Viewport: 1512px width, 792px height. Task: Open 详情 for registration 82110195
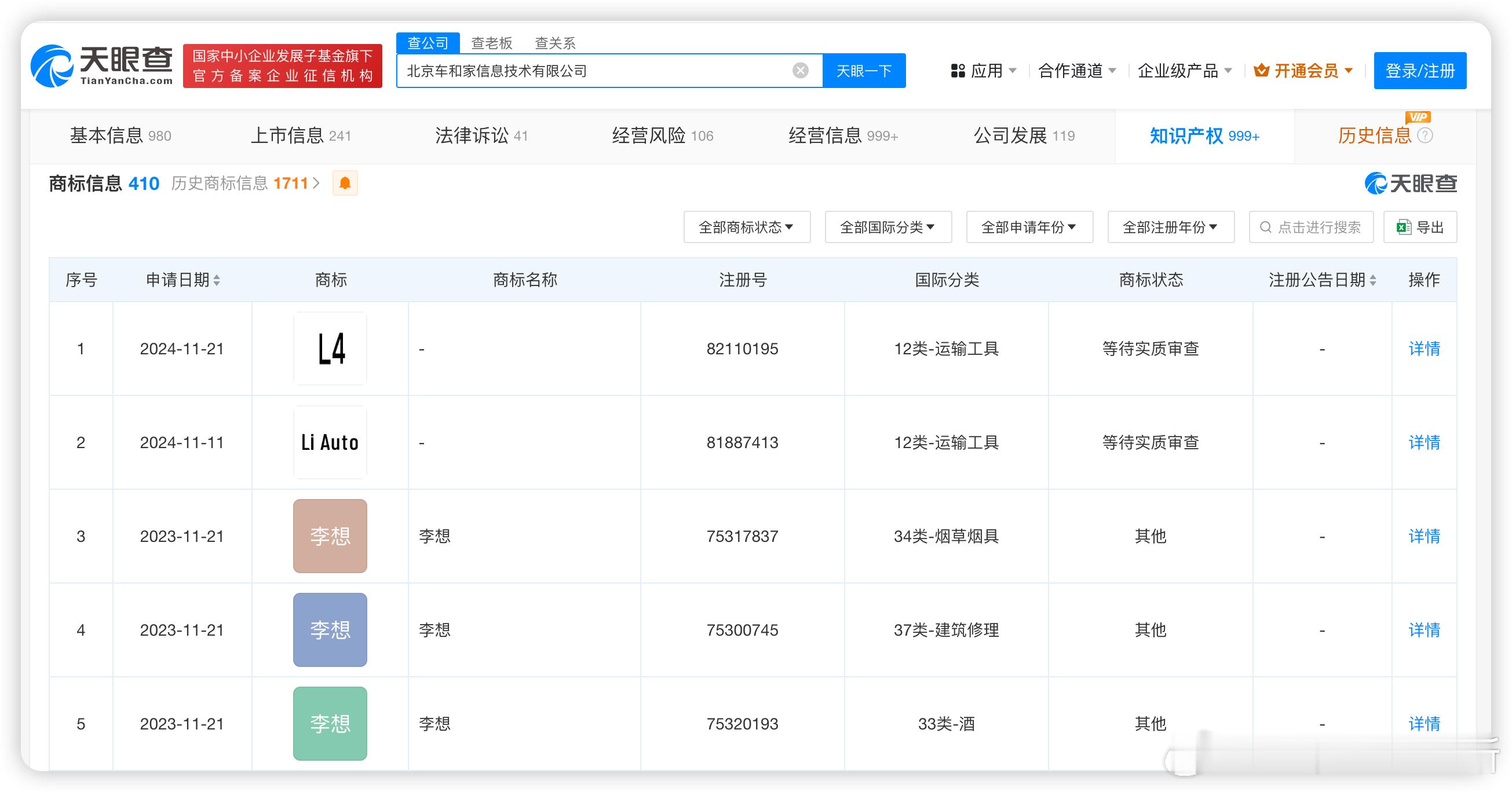1425,349
